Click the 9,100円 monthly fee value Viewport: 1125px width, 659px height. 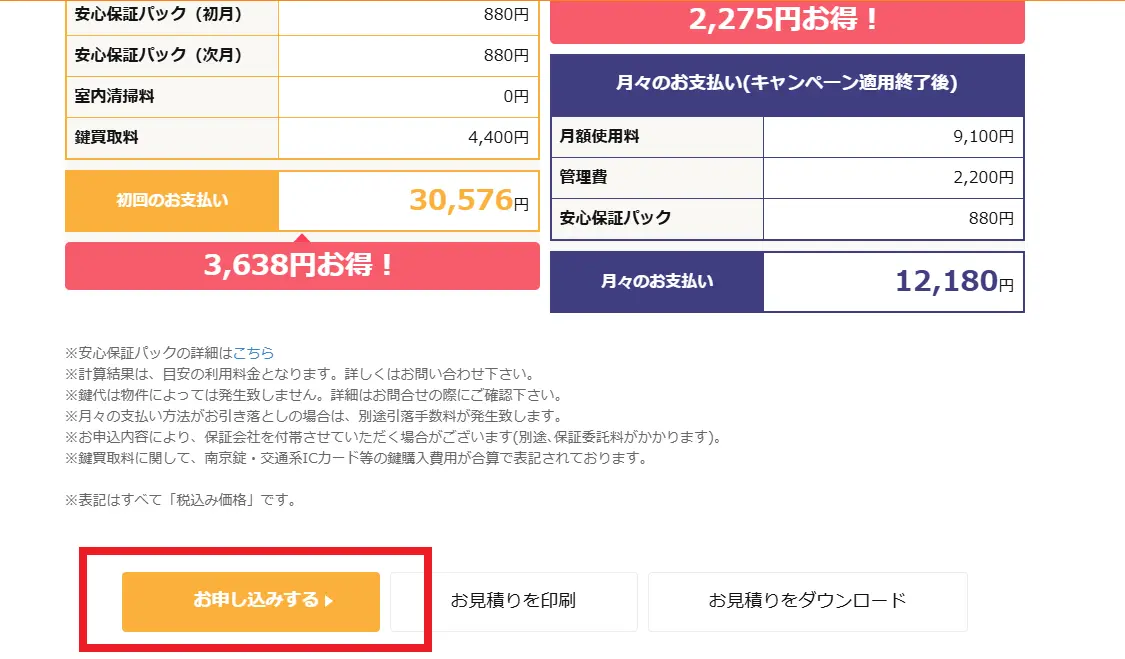(983, 137)
